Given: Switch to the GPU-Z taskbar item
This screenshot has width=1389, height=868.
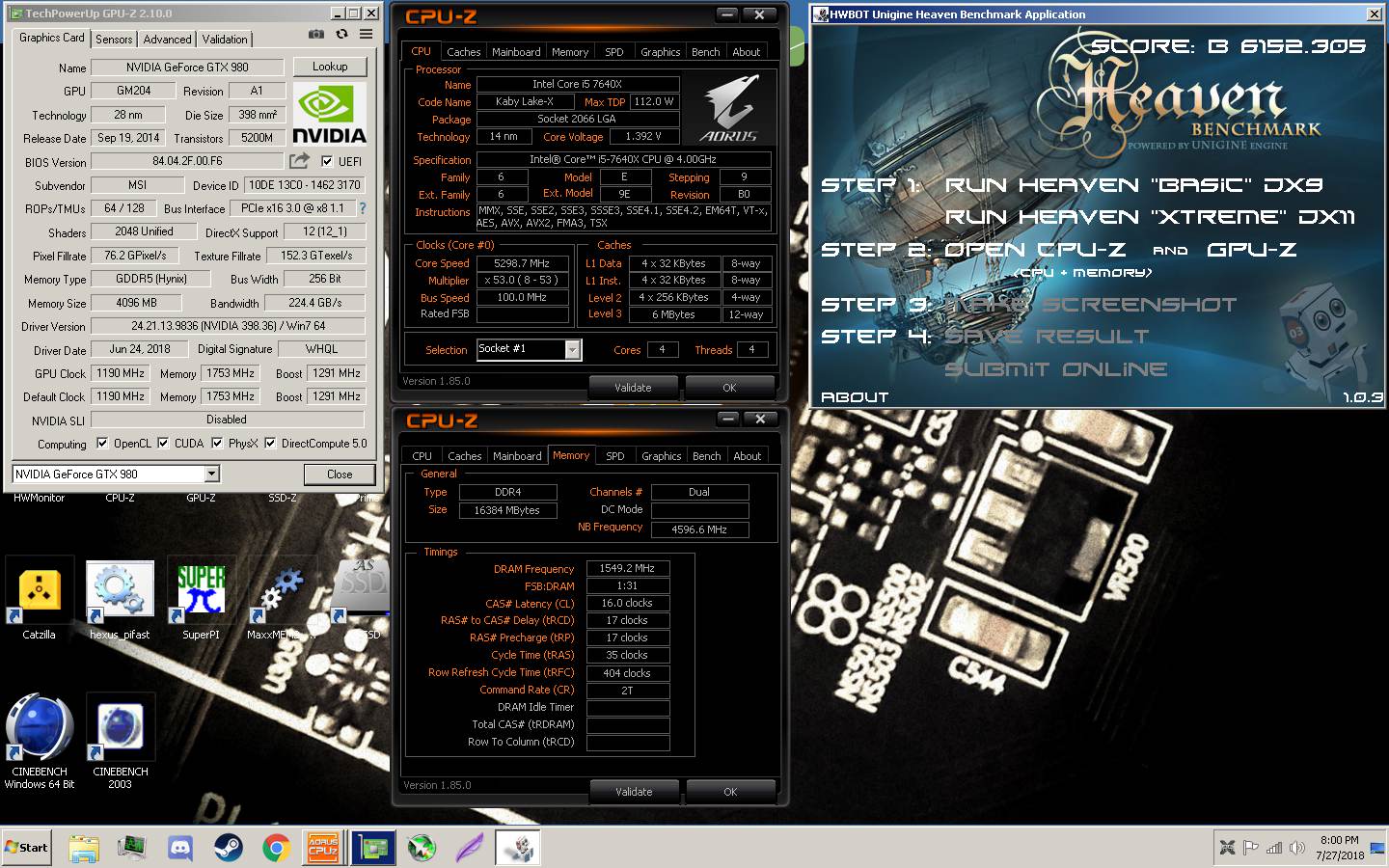Looking at the screenshot, I should pyautogui.click(x=373, y=848).
